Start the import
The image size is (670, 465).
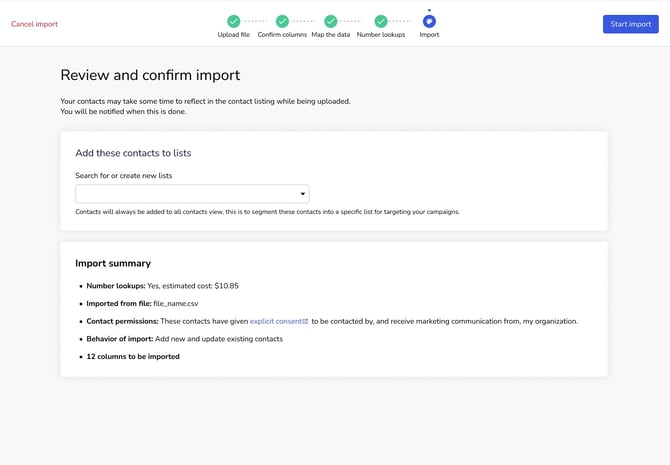(x=631, y=24)
